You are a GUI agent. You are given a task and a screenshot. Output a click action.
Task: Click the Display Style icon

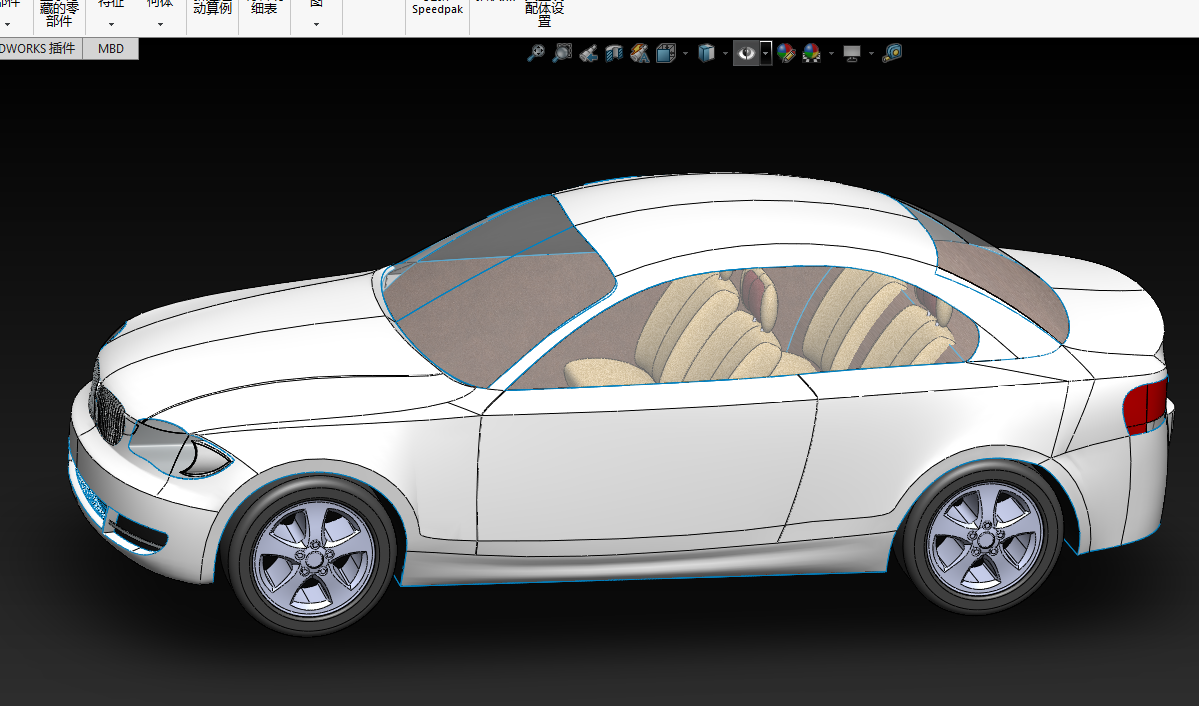pyautogui.click(x=706, y=53)
